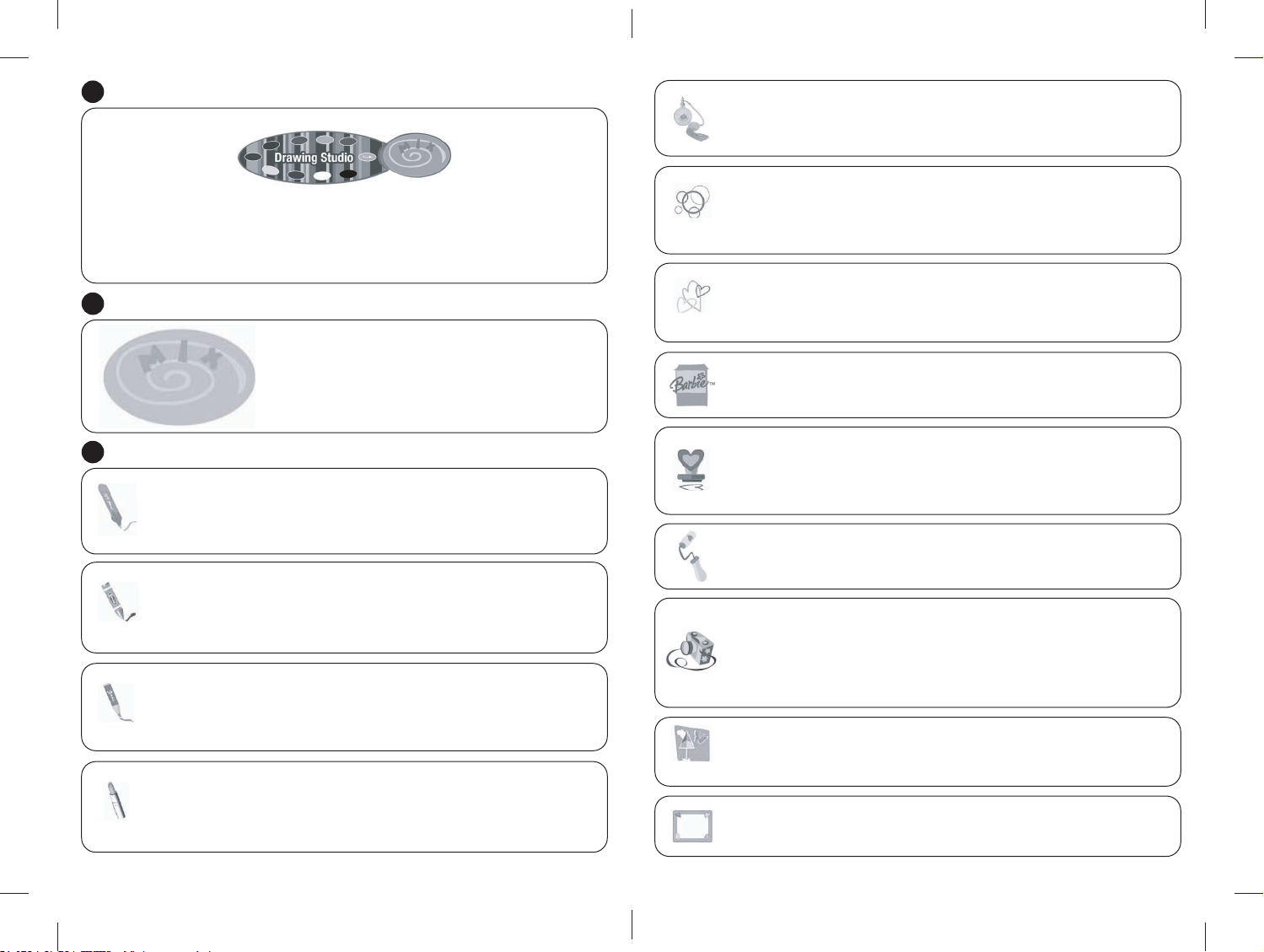Select the crayon tool icon
1264x952 pixels.
click(x=117, y=601)
